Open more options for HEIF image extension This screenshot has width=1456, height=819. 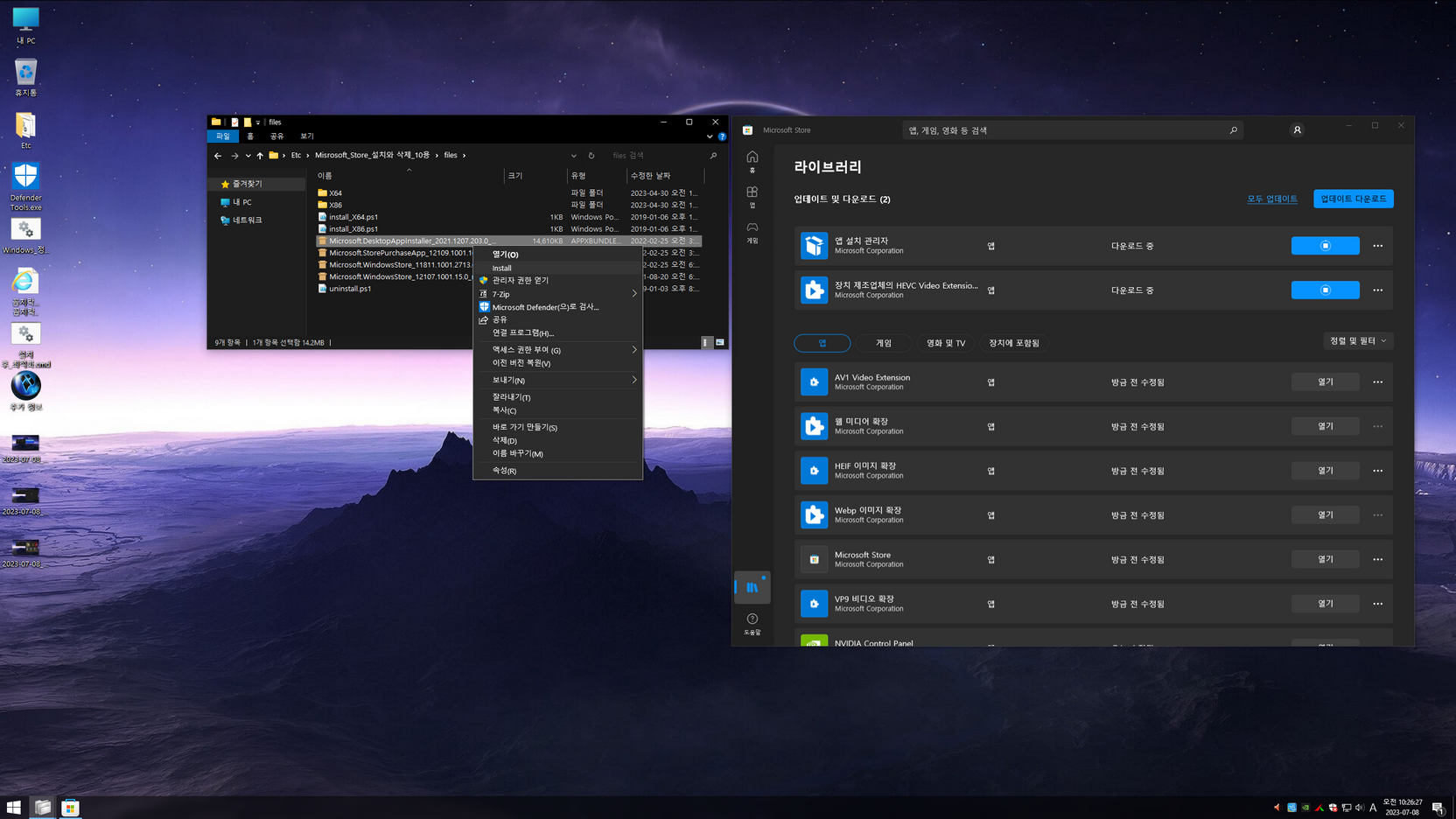pos(1377,471)
